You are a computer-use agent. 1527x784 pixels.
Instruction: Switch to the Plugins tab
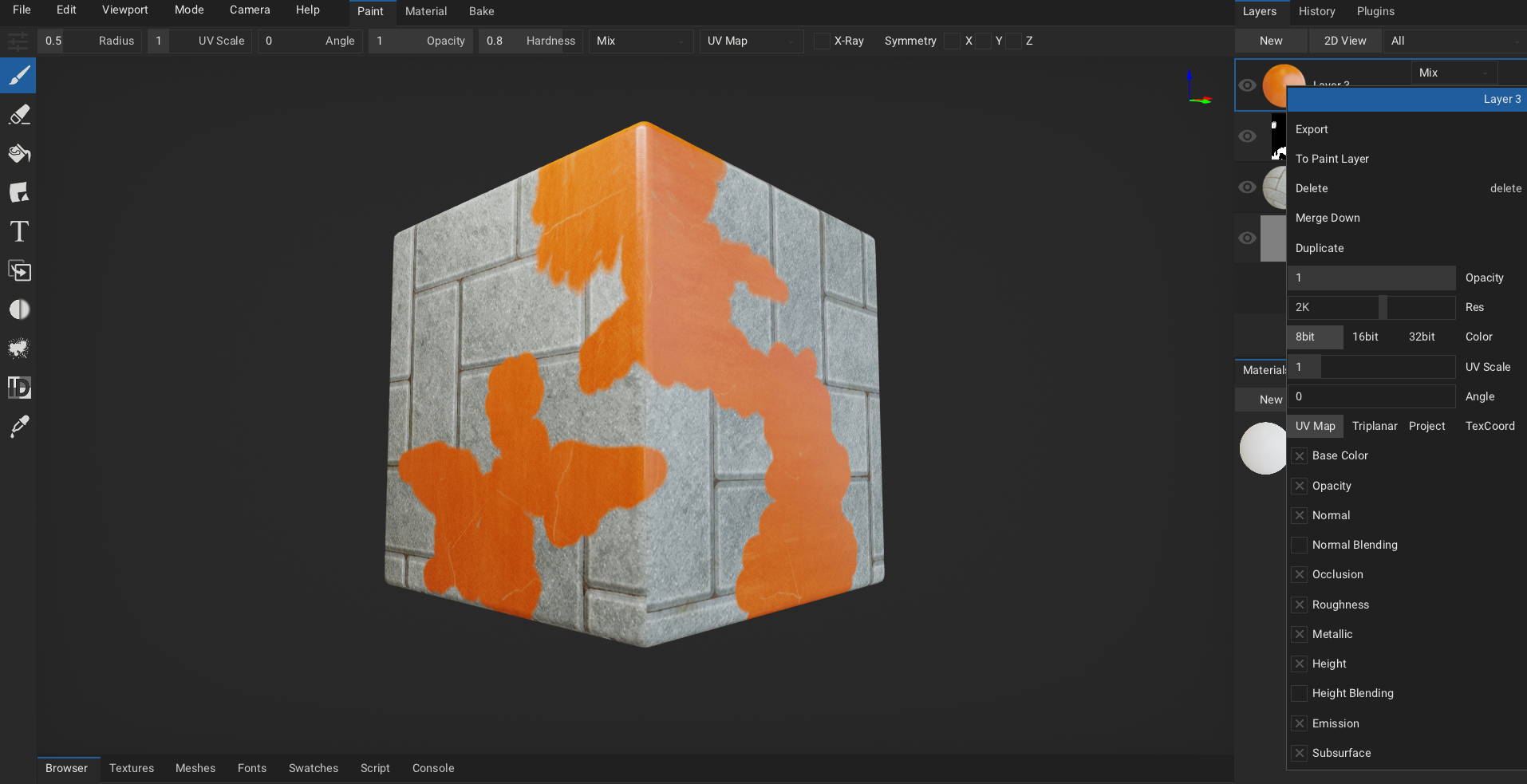(x=1375, y=11)
